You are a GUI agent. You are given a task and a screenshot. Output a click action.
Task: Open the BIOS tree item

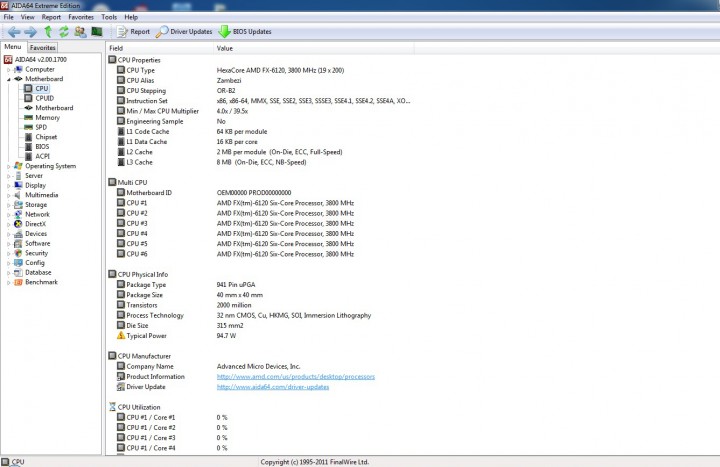tap(37, 146)
